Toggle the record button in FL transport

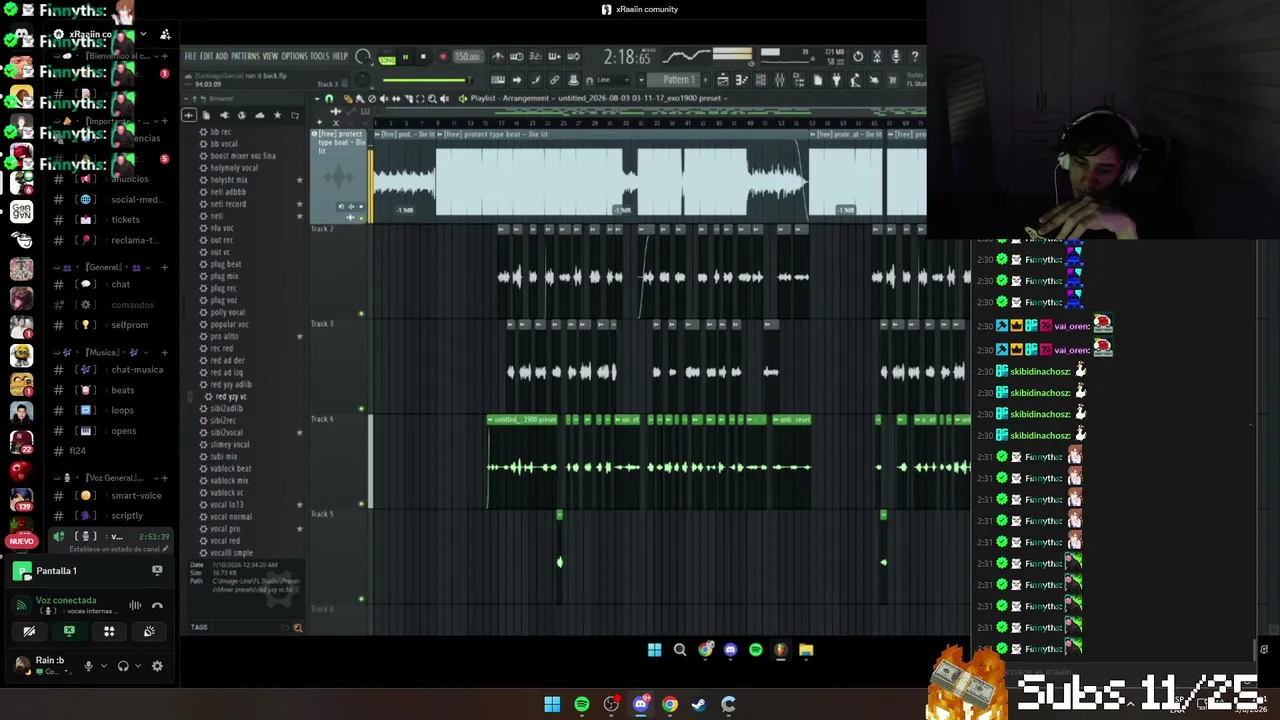coord(443,57)
